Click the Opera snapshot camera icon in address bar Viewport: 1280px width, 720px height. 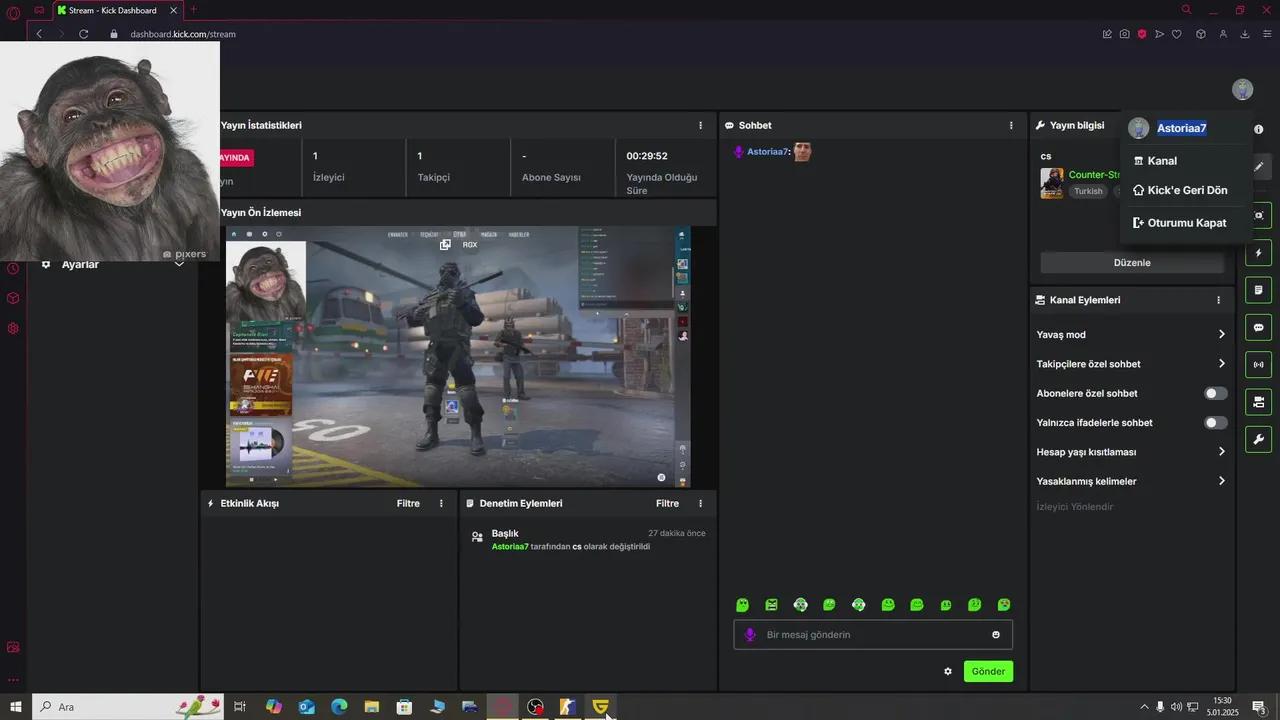1125,34
